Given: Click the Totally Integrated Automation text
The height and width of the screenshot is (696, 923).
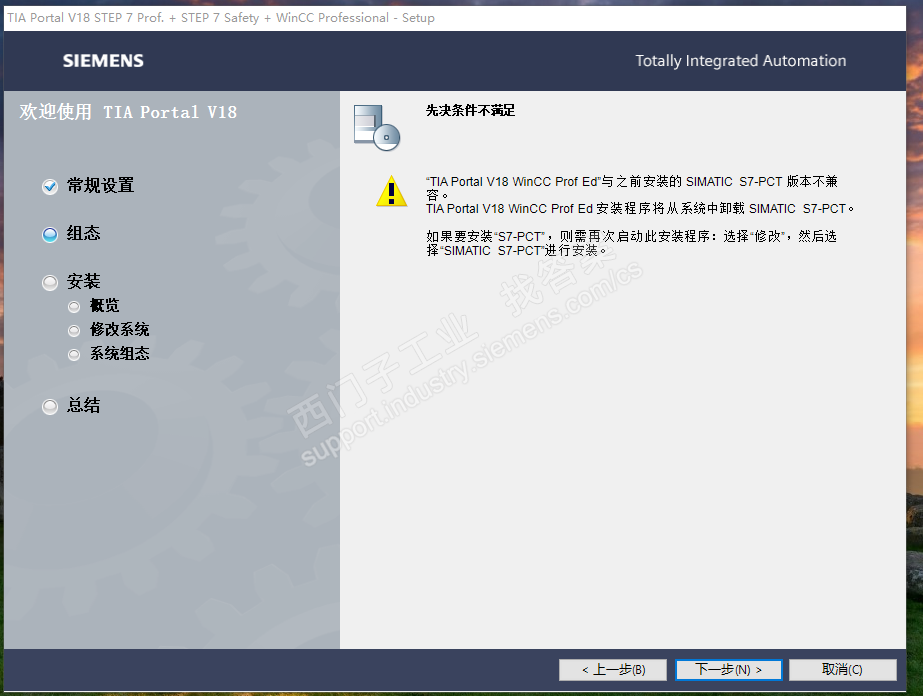Looking at the screenshot, I should (741, 61).
